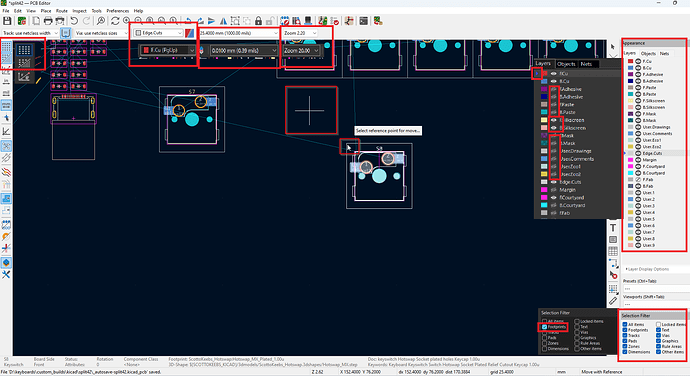690x376 pixels.
Task: Toggle visibility of F.Silkscreen layer
Action: click(638, 101)
